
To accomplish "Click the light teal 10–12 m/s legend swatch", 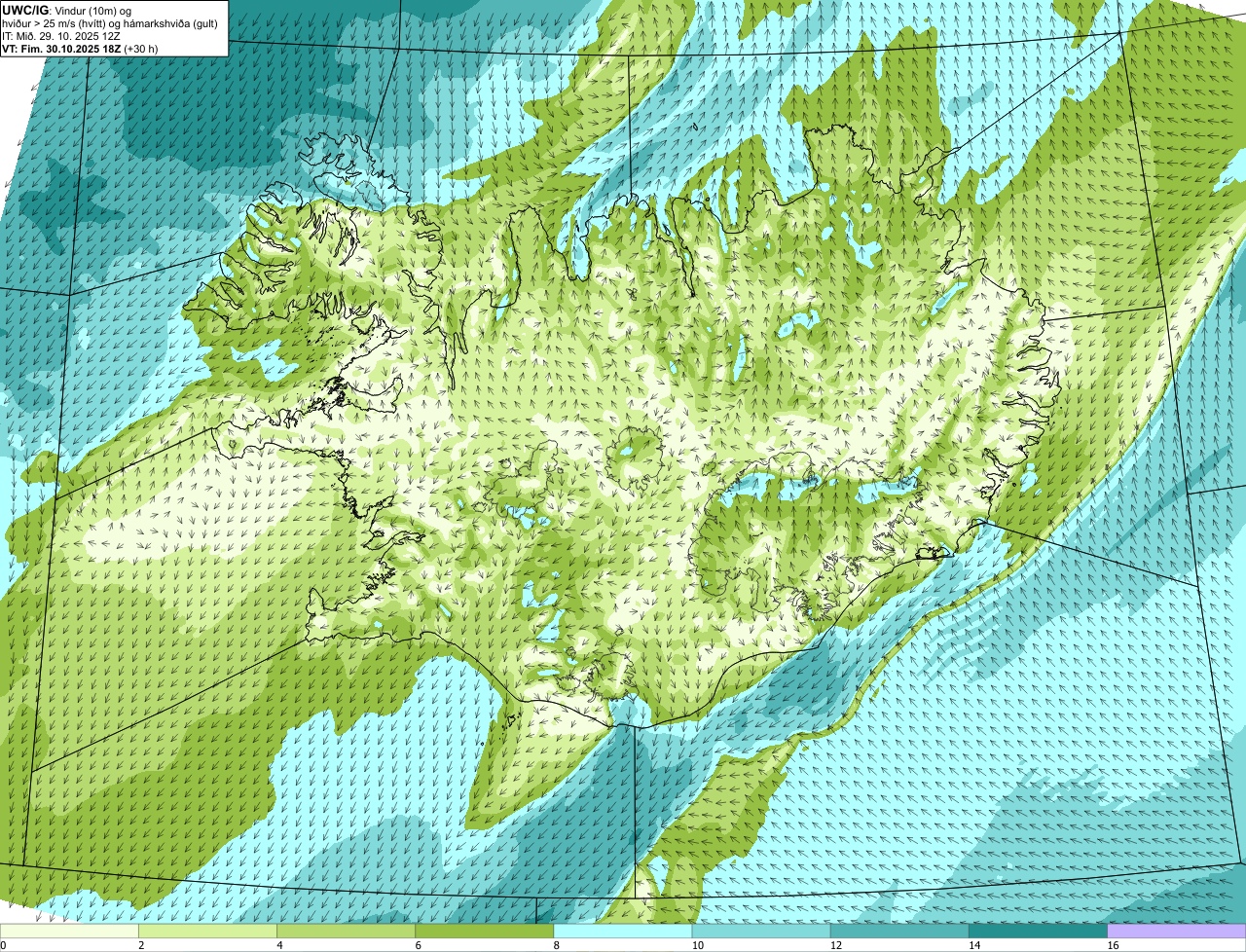I will 761,931.
